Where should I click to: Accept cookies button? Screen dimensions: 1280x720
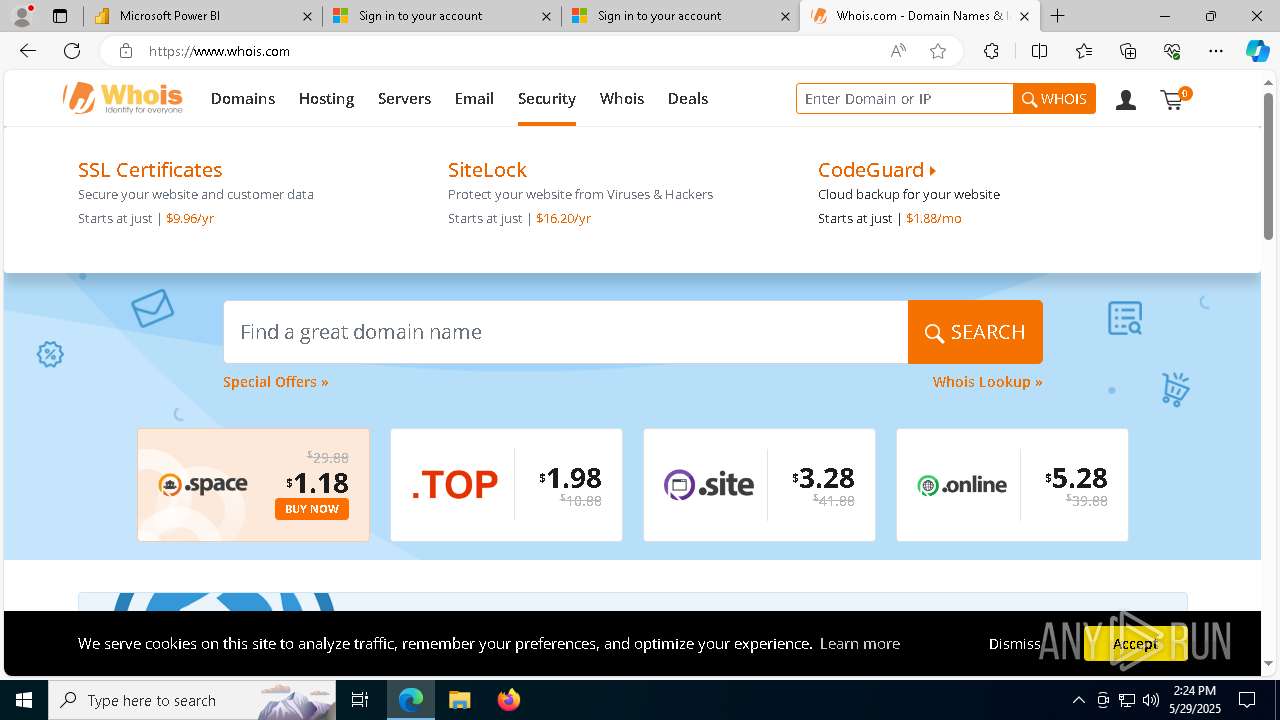[1135, 643]
